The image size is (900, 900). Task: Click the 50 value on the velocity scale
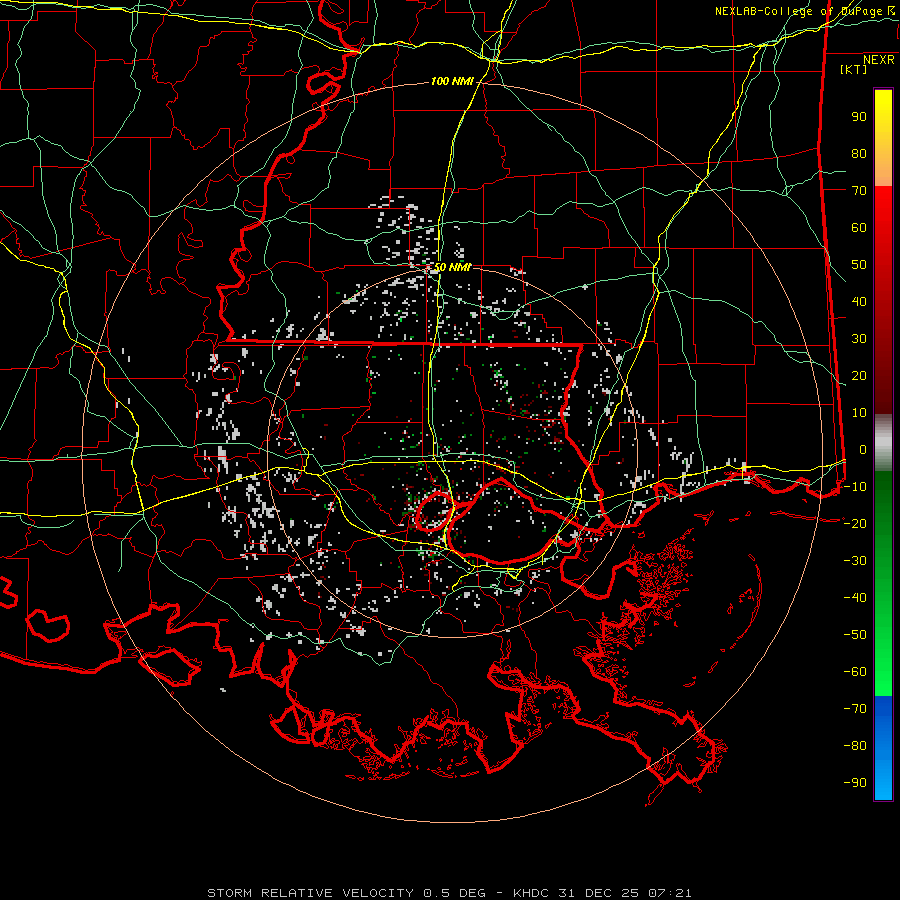tap(859, 265)
